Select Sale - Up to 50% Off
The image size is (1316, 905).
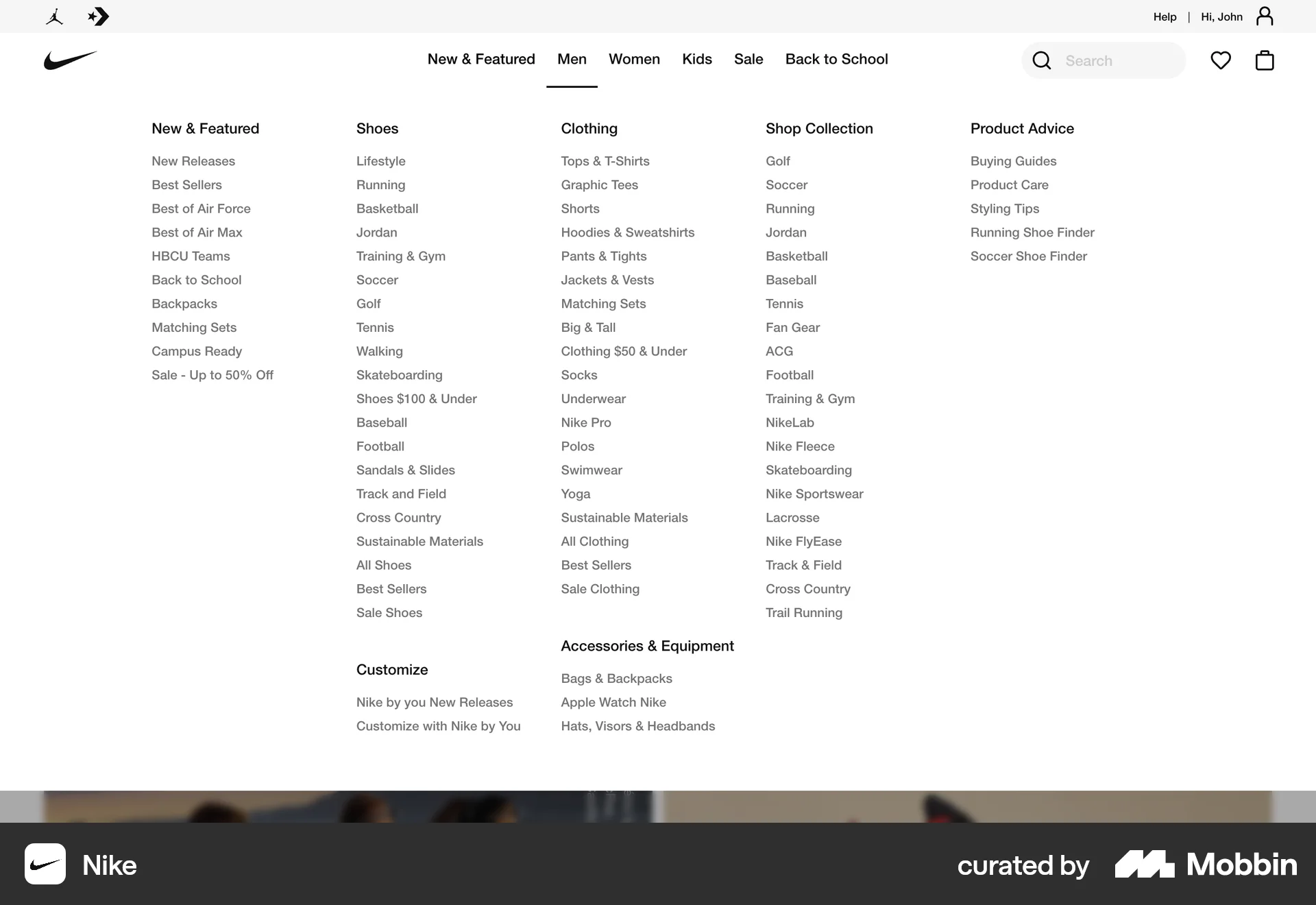point(212,375)
